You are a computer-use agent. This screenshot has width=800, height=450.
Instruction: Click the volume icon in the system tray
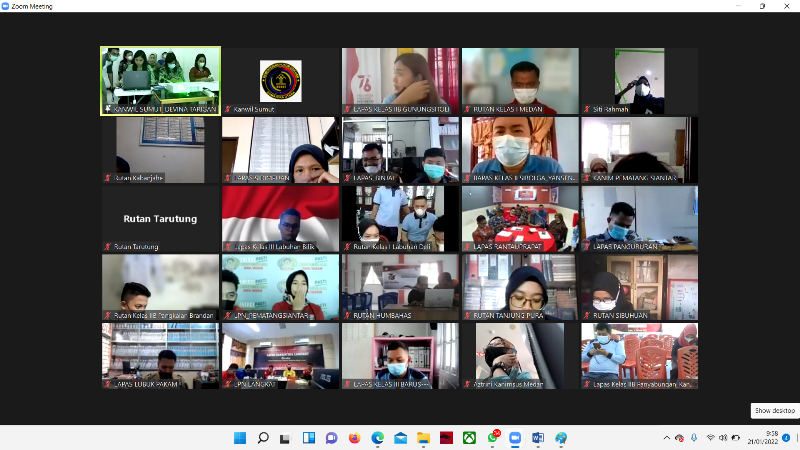(x=725, y=438)
